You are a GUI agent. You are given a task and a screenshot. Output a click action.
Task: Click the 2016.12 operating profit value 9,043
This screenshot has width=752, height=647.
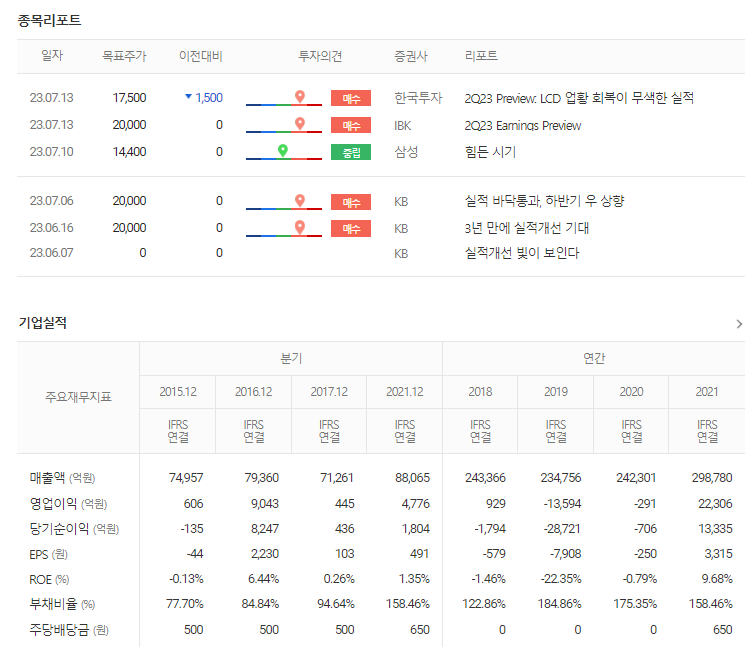pyautogui.click(x=265, y=504)
